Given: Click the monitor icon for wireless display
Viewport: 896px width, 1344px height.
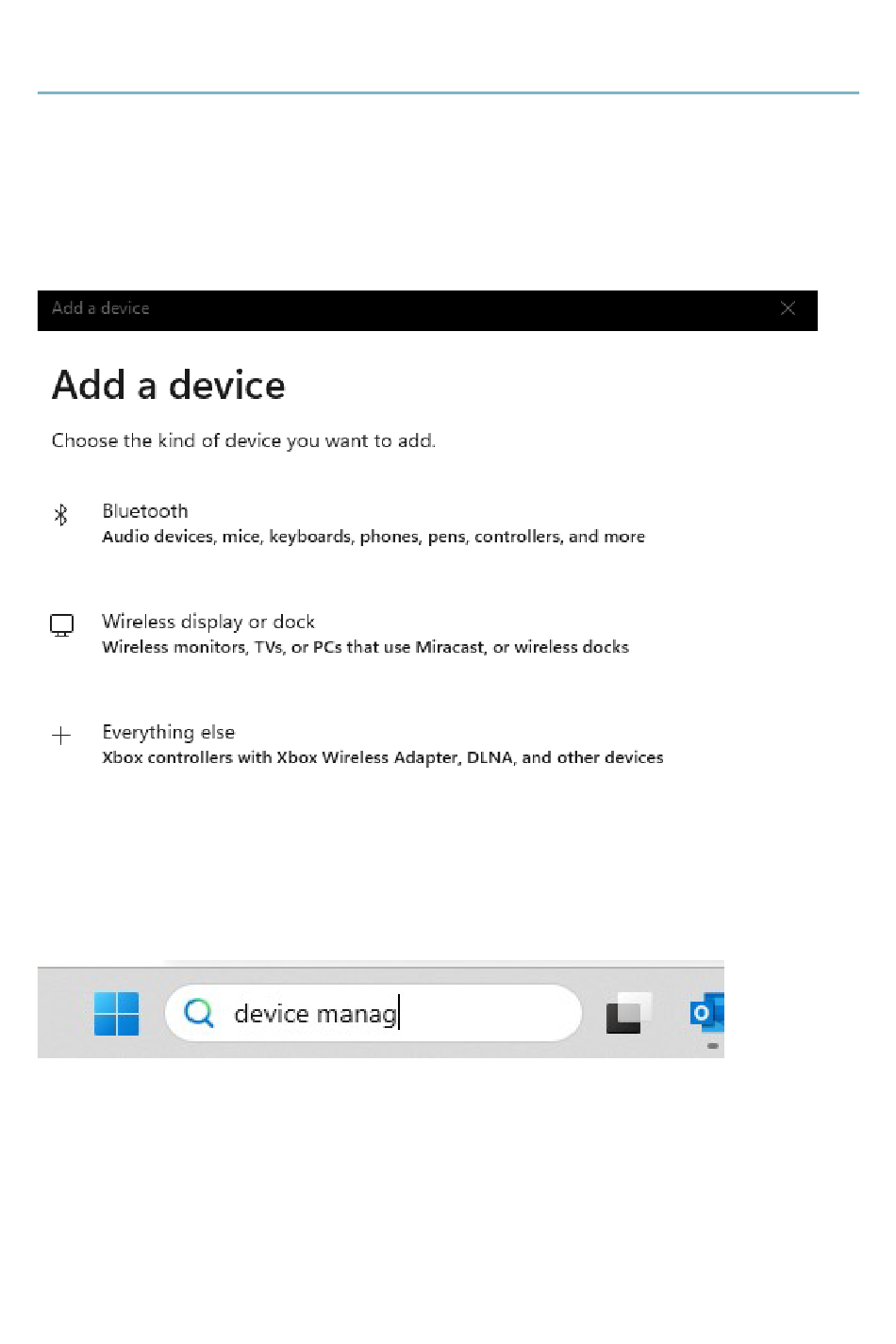Looking at the screenshot, I should 61,625.
